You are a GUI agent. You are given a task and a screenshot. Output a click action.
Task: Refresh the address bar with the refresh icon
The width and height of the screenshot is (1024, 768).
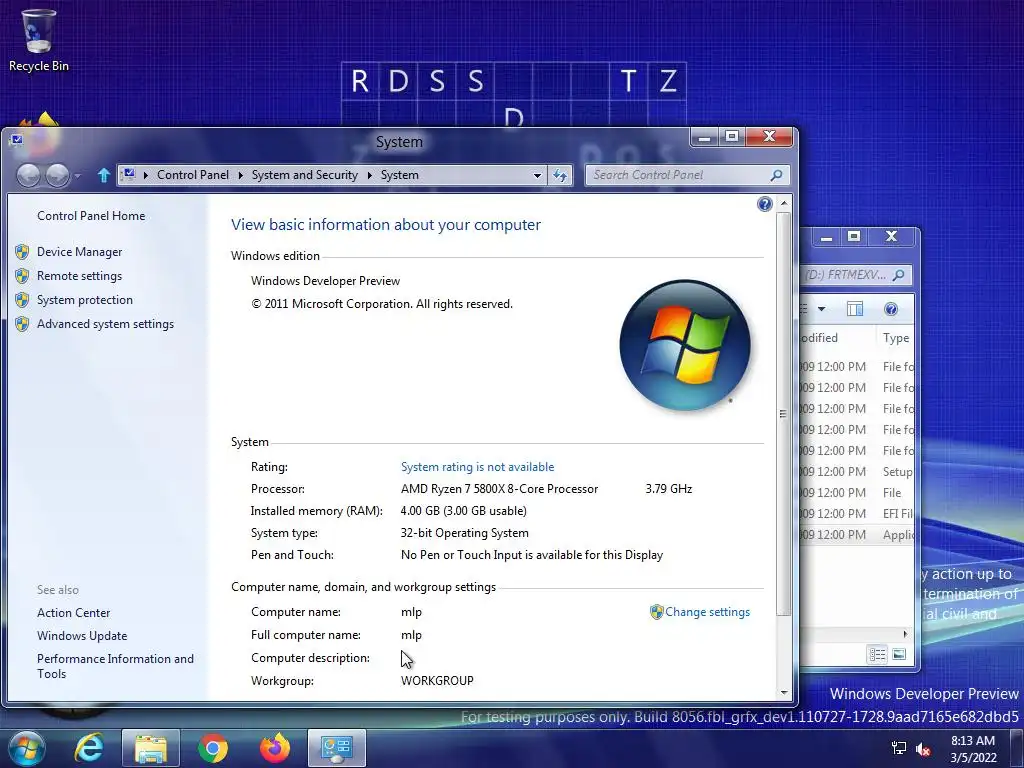pos(560,175)
